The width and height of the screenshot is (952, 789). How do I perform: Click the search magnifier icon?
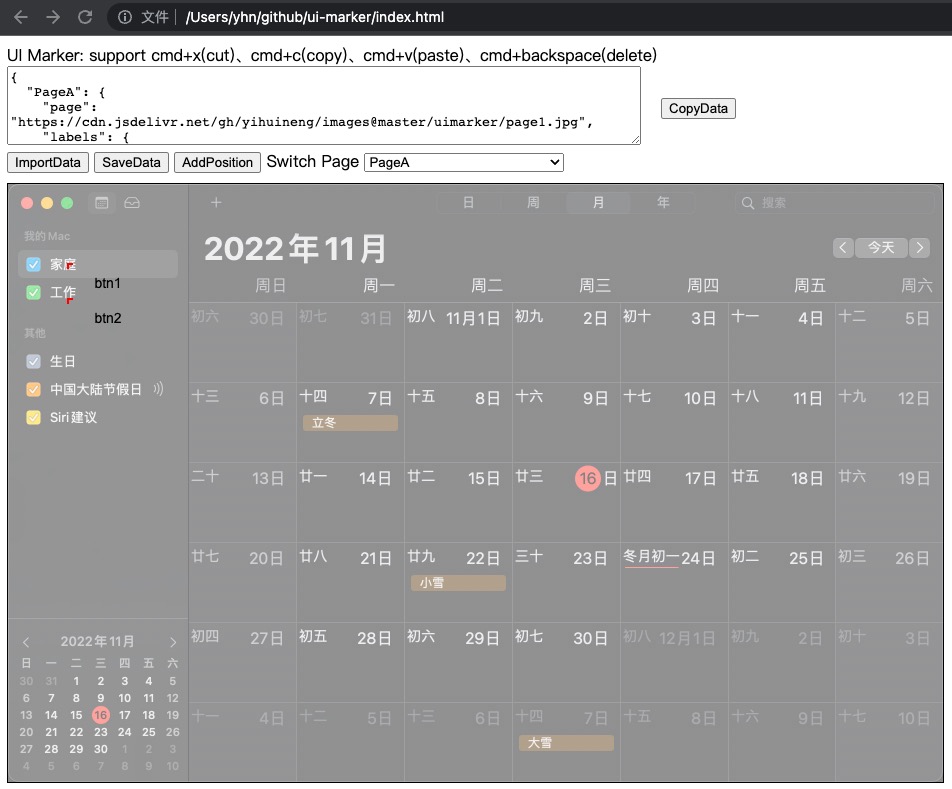[748, 203]
